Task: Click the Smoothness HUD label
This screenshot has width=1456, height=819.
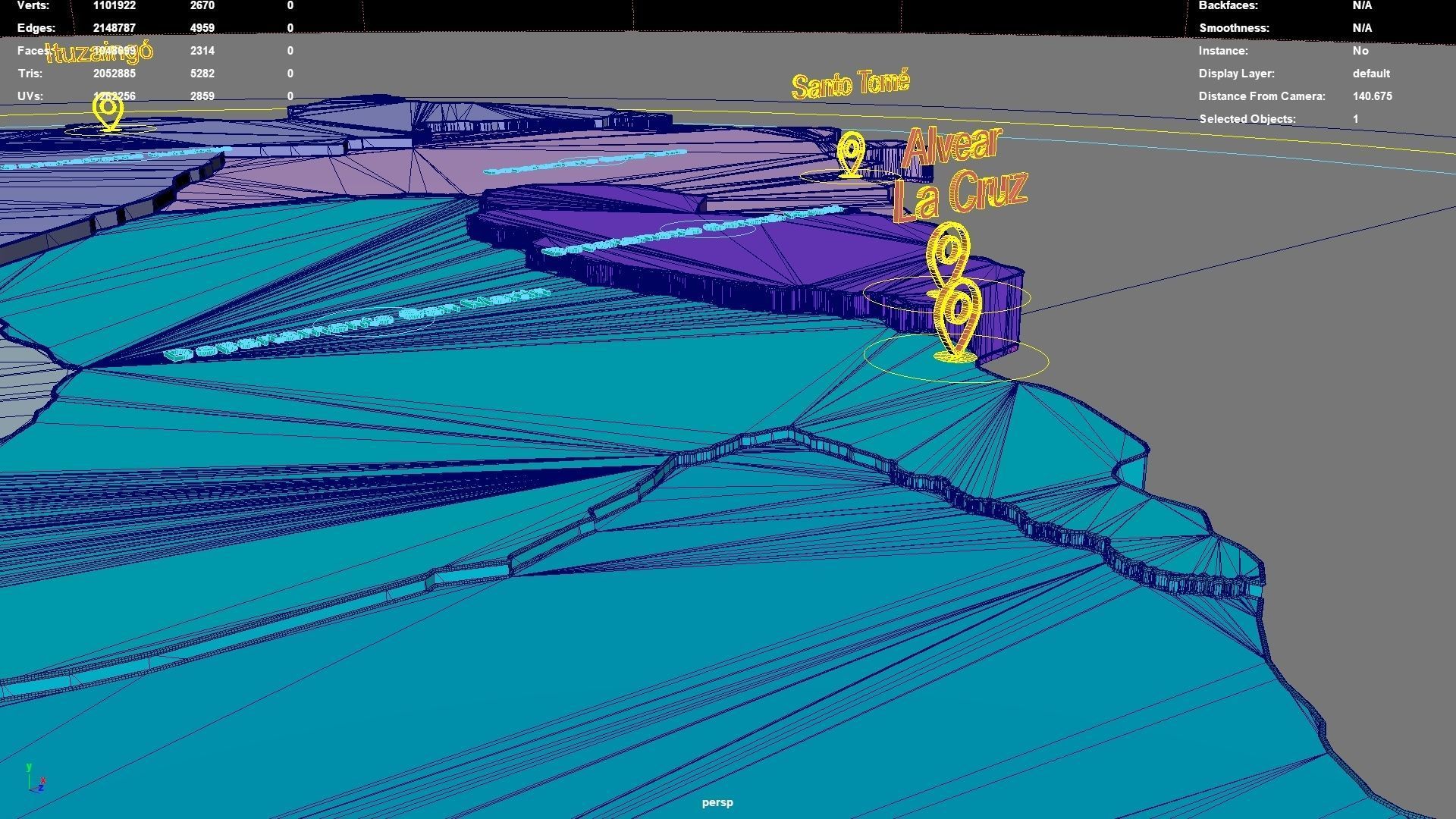Action: point(1233,28)
